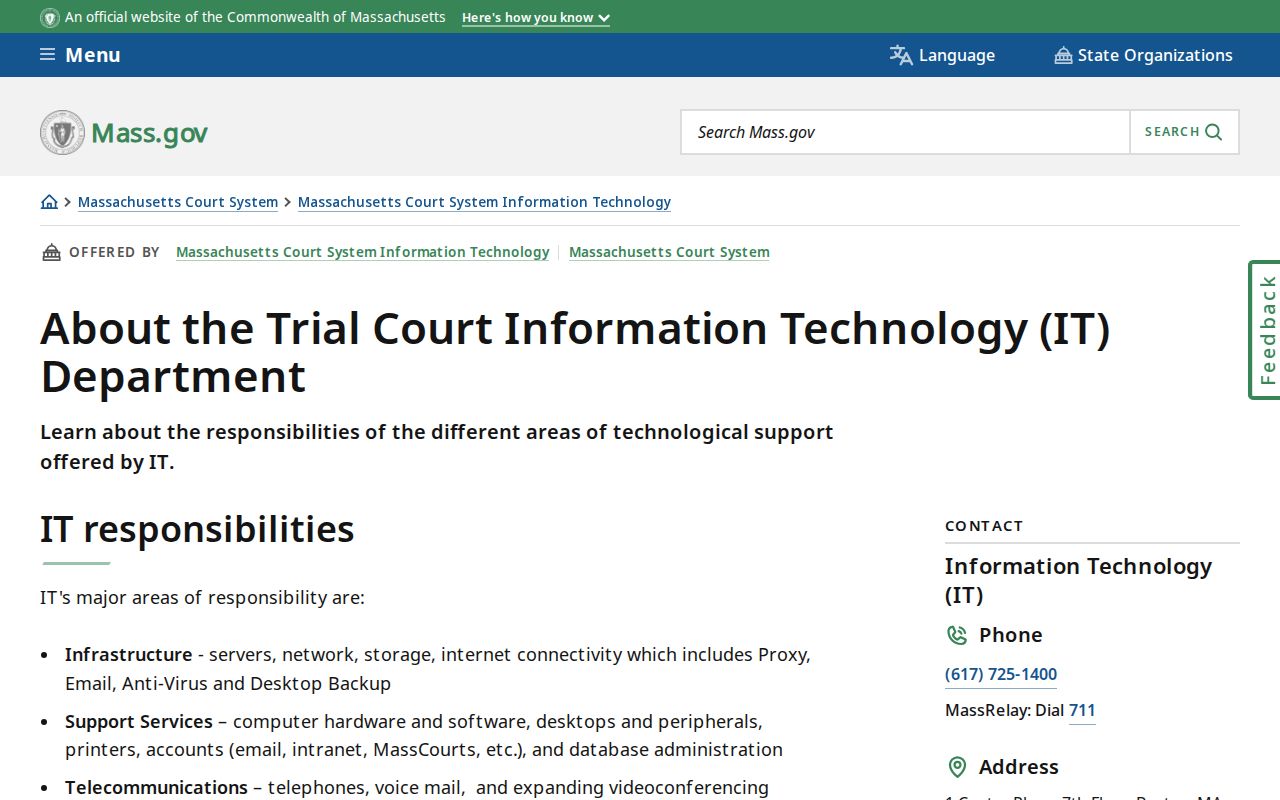The height and width of the screenshot is (800, 1280).
Task: Open the Menu navigation item
Action: (80, 55)
